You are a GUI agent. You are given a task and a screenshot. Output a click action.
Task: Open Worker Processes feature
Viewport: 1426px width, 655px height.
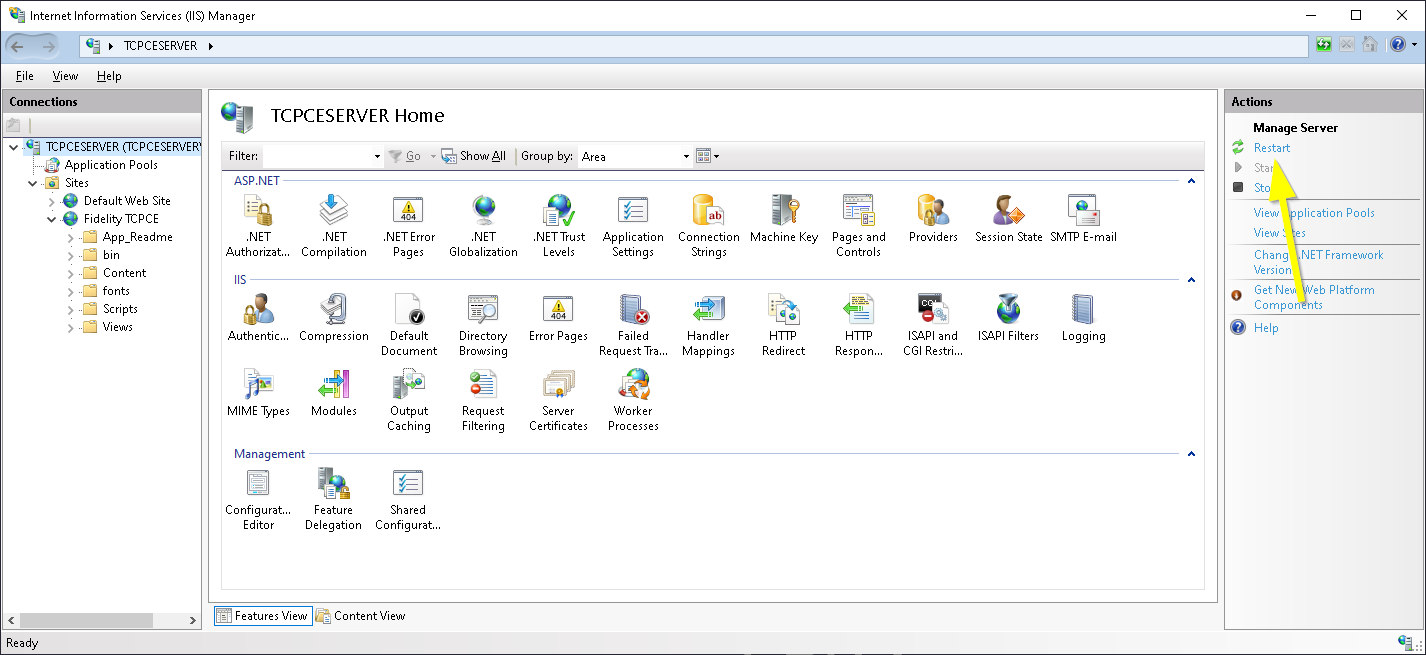[633, 400]
